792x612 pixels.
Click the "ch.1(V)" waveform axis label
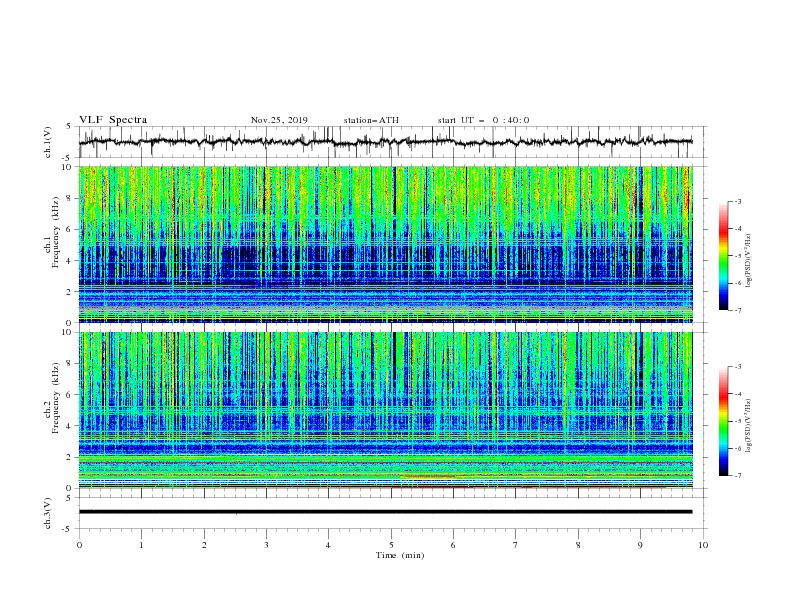(x=48, y=142)
